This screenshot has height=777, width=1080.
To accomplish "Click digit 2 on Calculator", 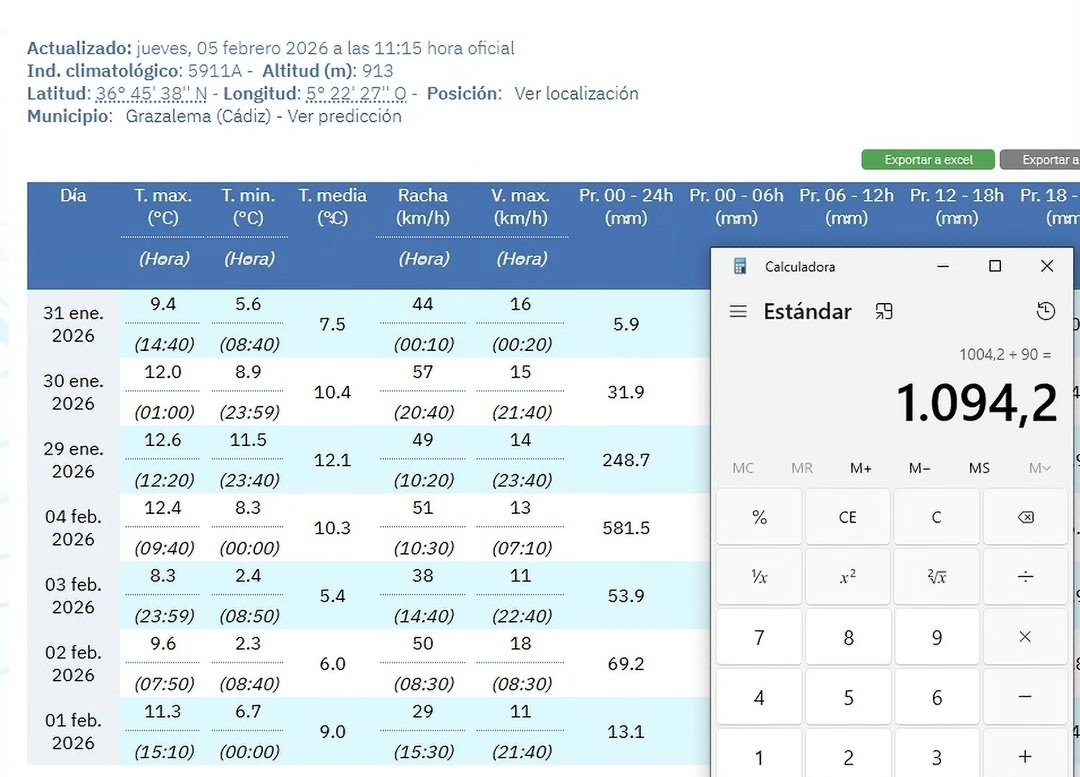I will [x=848, y=756].
